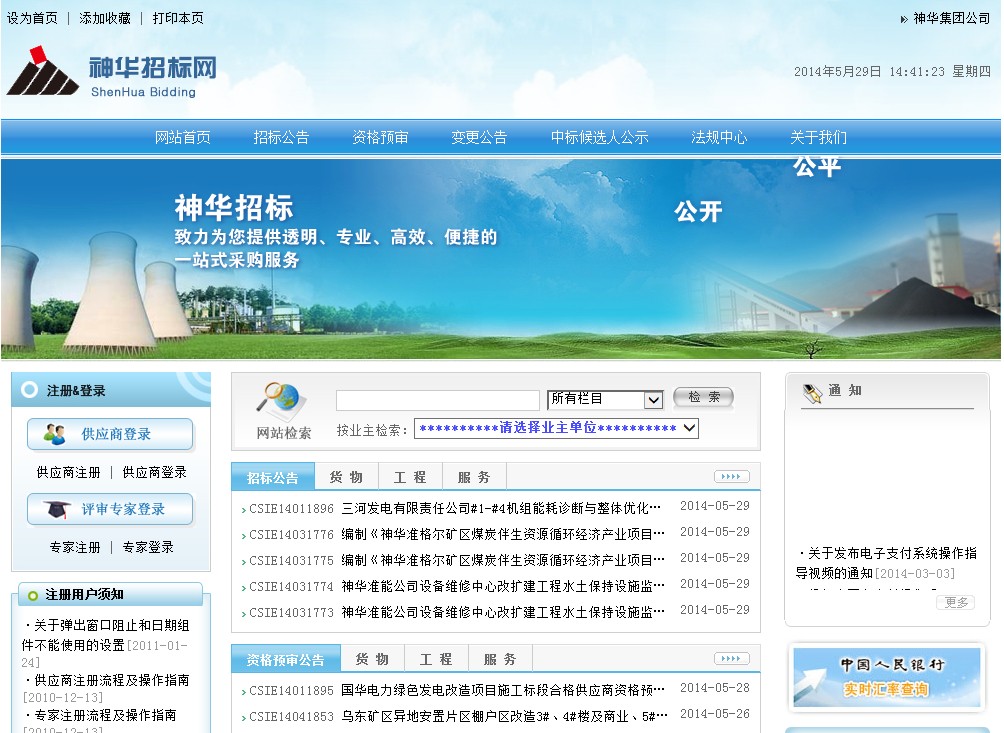Click the supplier login people icon
The height and width of the screenshot is (733, 1004).
click(x=54, y=435)
